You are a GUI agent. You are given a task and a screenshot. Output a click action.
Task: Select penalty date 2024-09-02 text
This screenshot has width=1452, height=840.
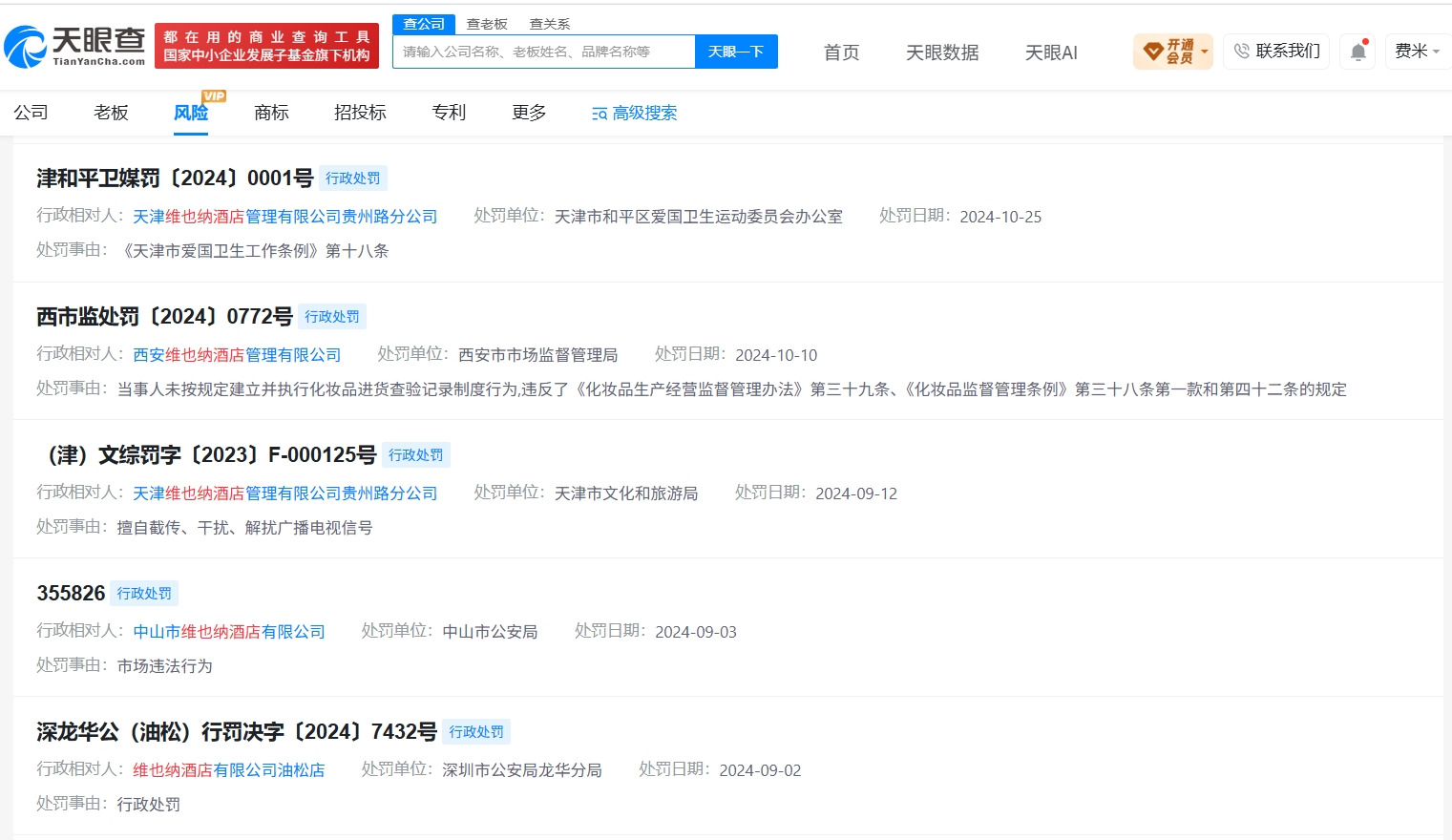760,770
